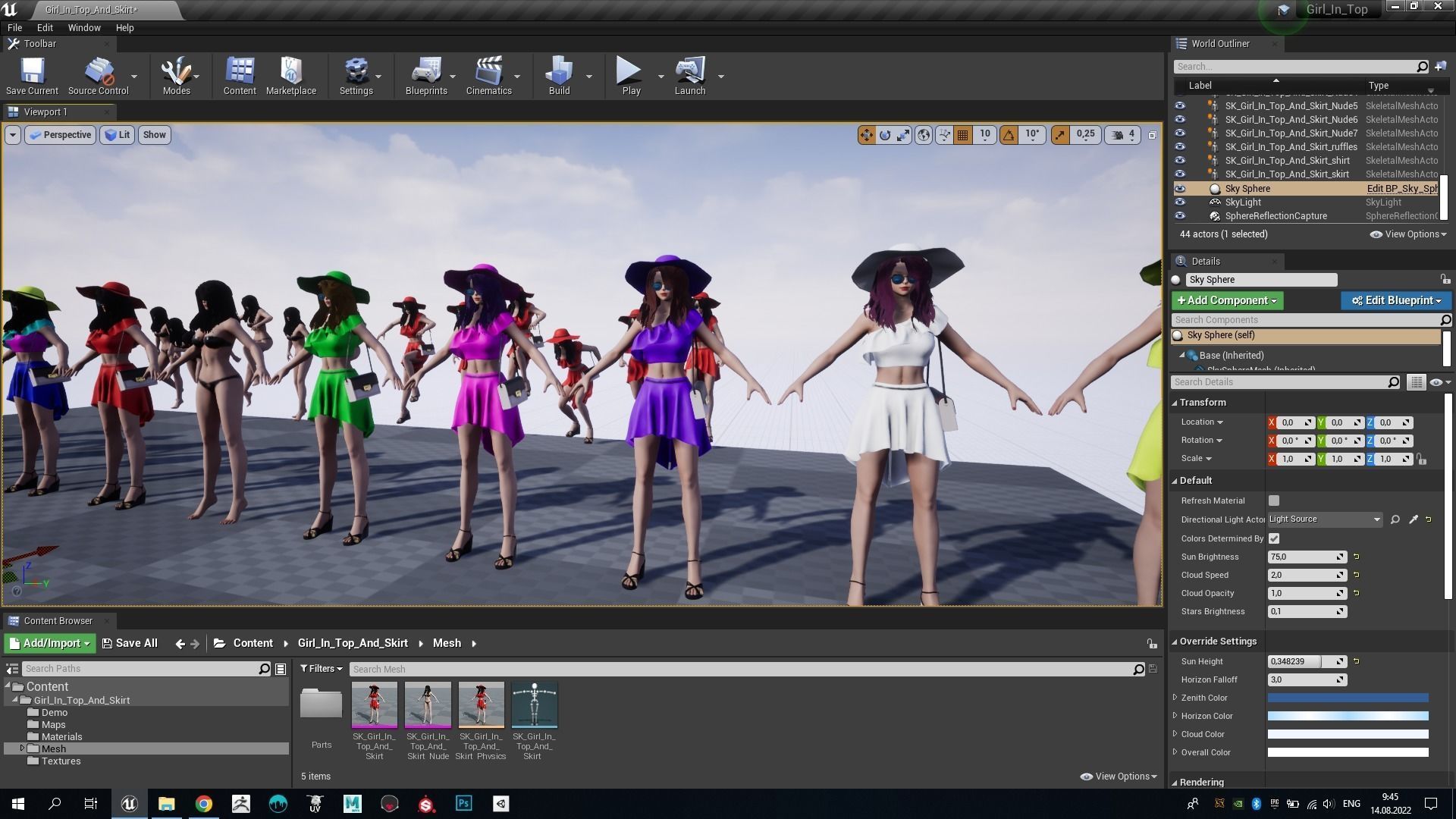The height and width of the screenshot is (819, 1456).
Task: Click Save All in Content Browser
Action: coord(130,643)
